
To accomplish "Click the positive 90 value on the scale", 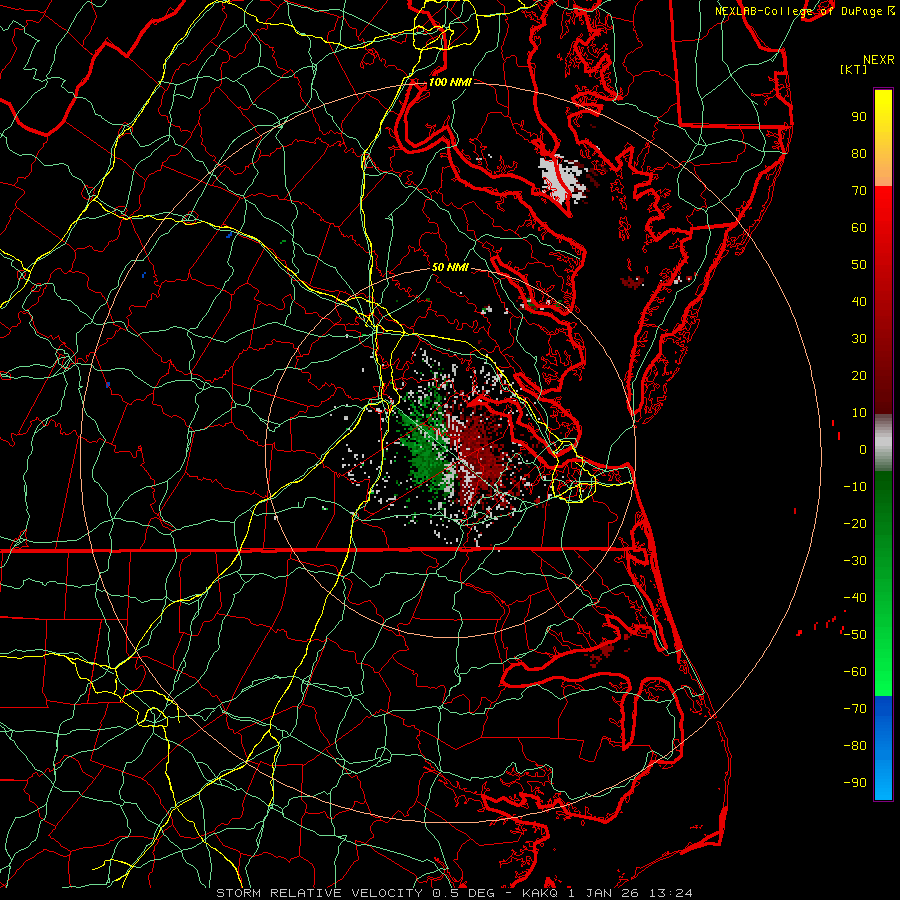I will point(859,117).
